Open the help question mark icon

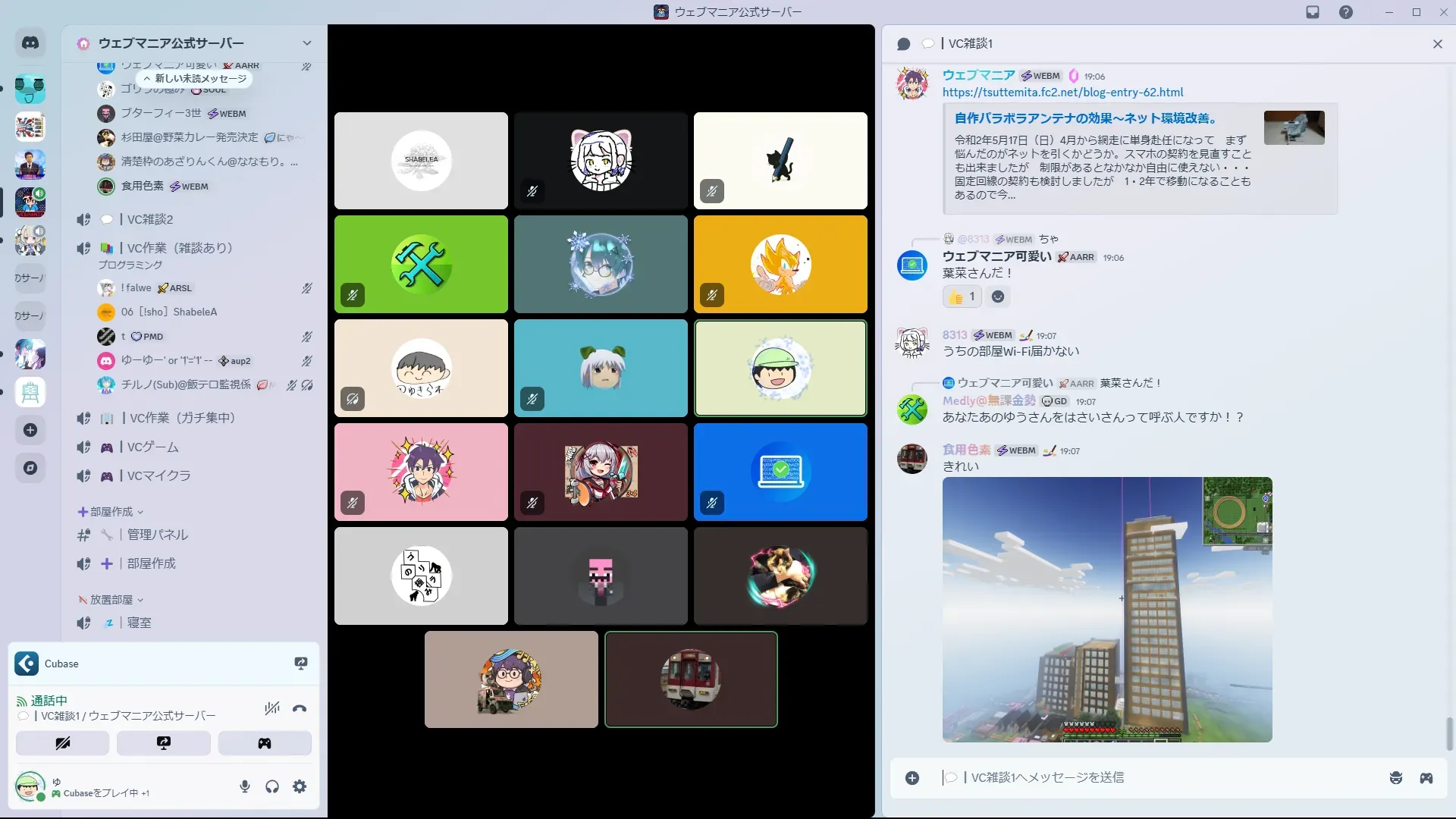tap(1345, 12)
